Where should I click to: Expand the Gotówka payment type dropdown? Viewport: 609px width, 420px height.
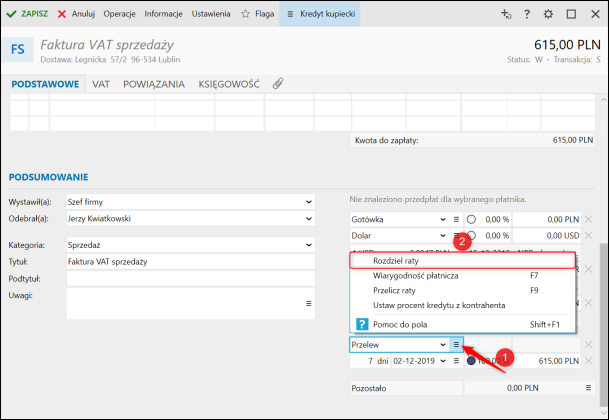tap(443, 219)
